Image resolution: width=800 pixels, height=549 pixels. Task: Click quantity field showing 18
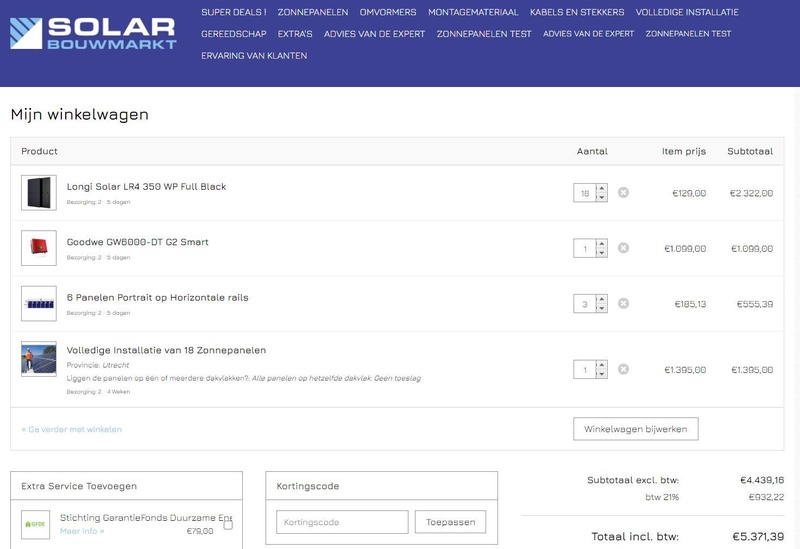point(585,193)
